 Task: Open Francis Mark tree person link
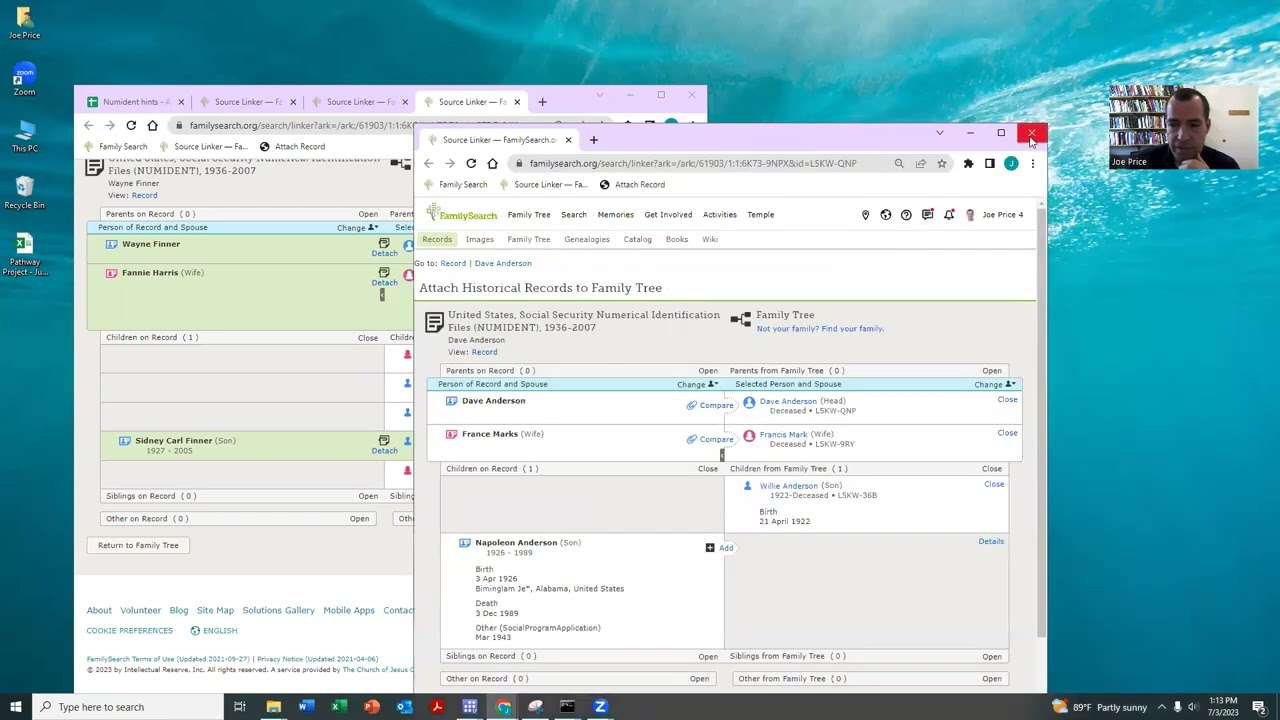pyautogui.click(x=783, y=435)
